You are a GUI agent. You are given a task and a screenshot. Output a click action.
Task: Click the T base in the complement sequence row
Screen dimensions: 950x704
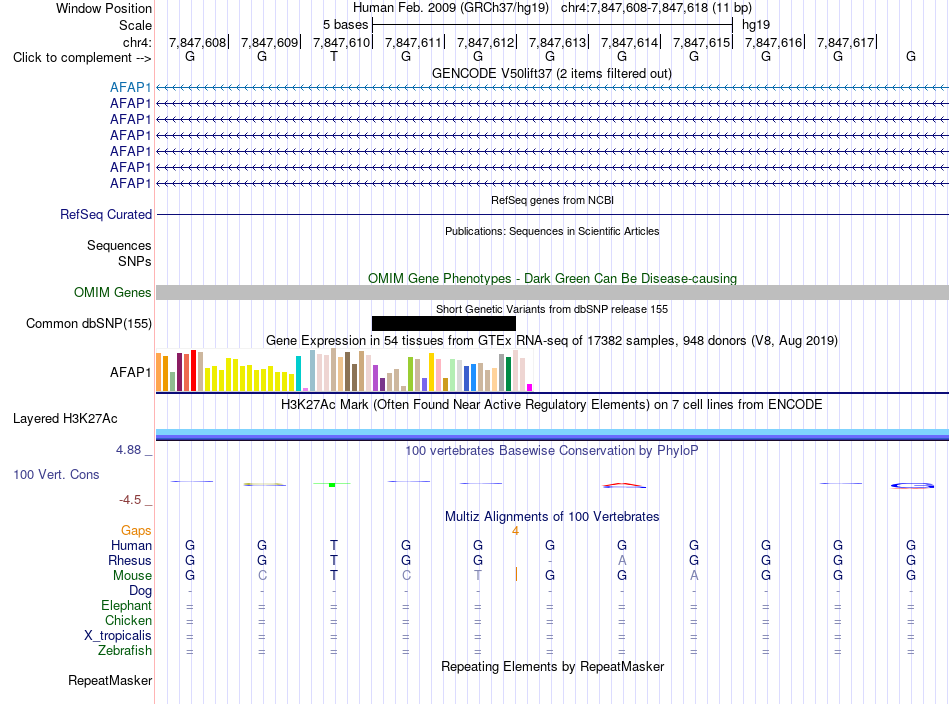pyautogui.click(x=334, y=56)
